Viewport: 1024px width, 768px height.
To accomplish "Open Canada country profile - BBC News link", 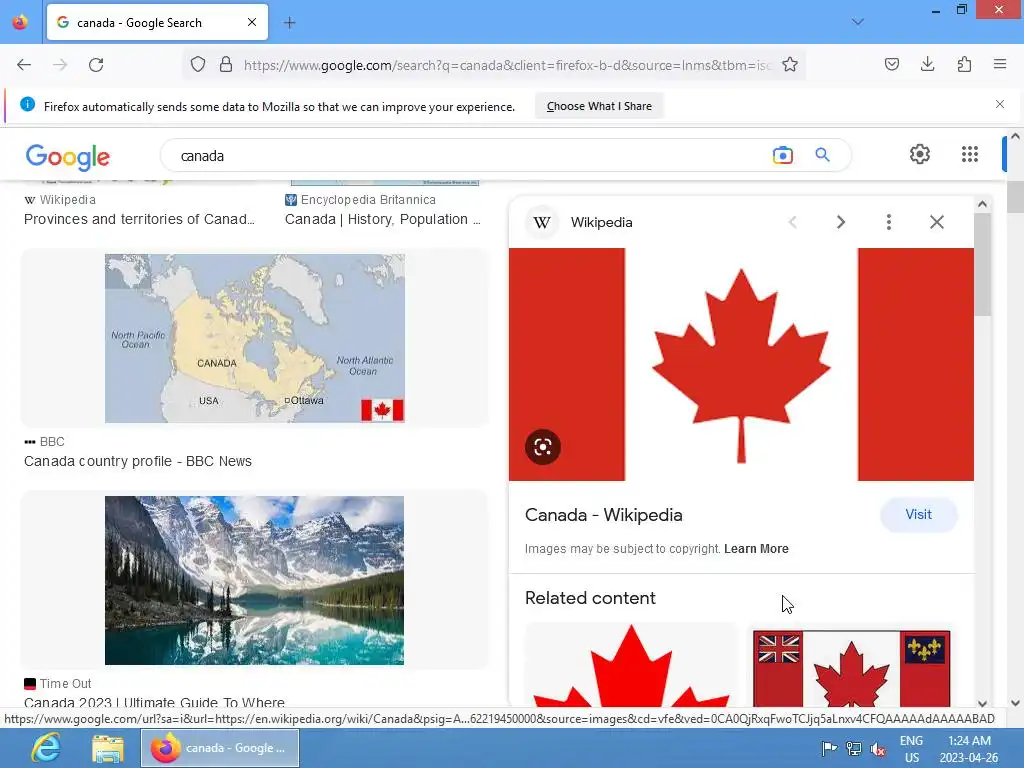I will (138, 461).
